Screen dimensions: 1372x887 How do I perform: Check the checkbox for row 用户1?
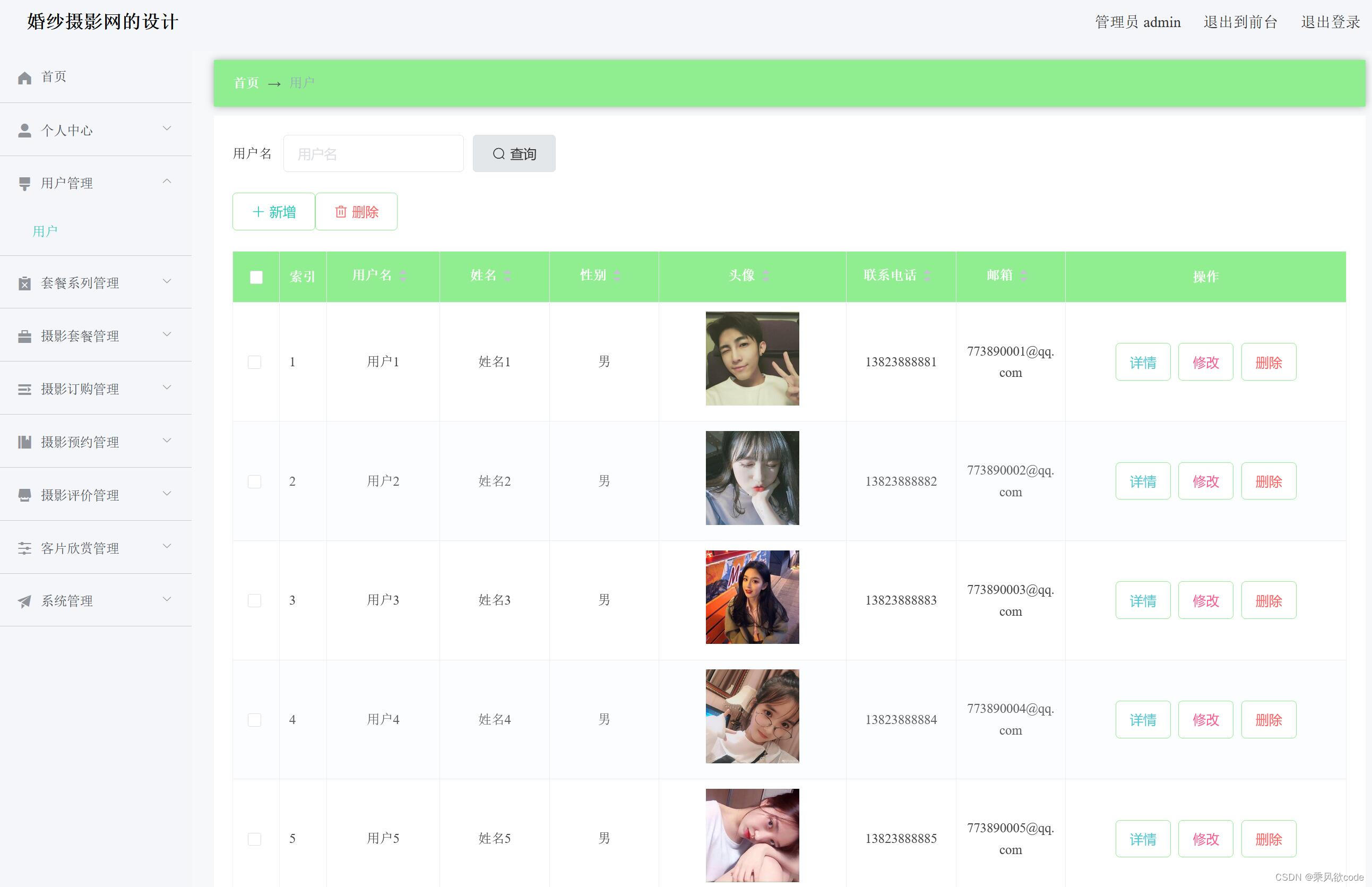point(254,363)
